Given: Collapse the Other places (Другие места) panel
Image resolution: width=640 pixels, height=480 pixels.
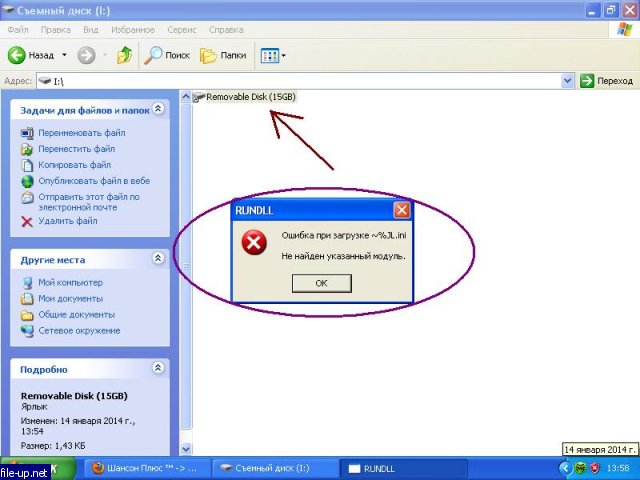Looking at the screenshot, I should tap(157, 259).
